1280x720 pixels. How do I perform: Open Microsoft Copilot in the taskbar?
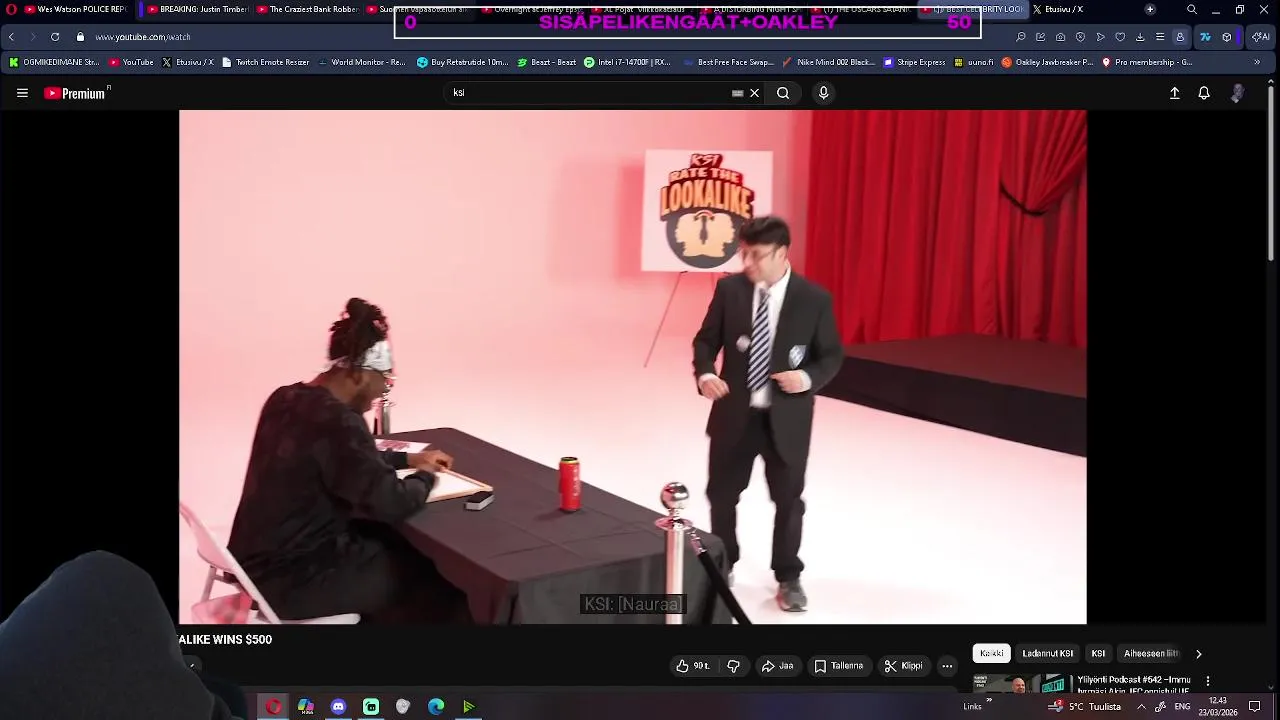click(x=306, y=707)
